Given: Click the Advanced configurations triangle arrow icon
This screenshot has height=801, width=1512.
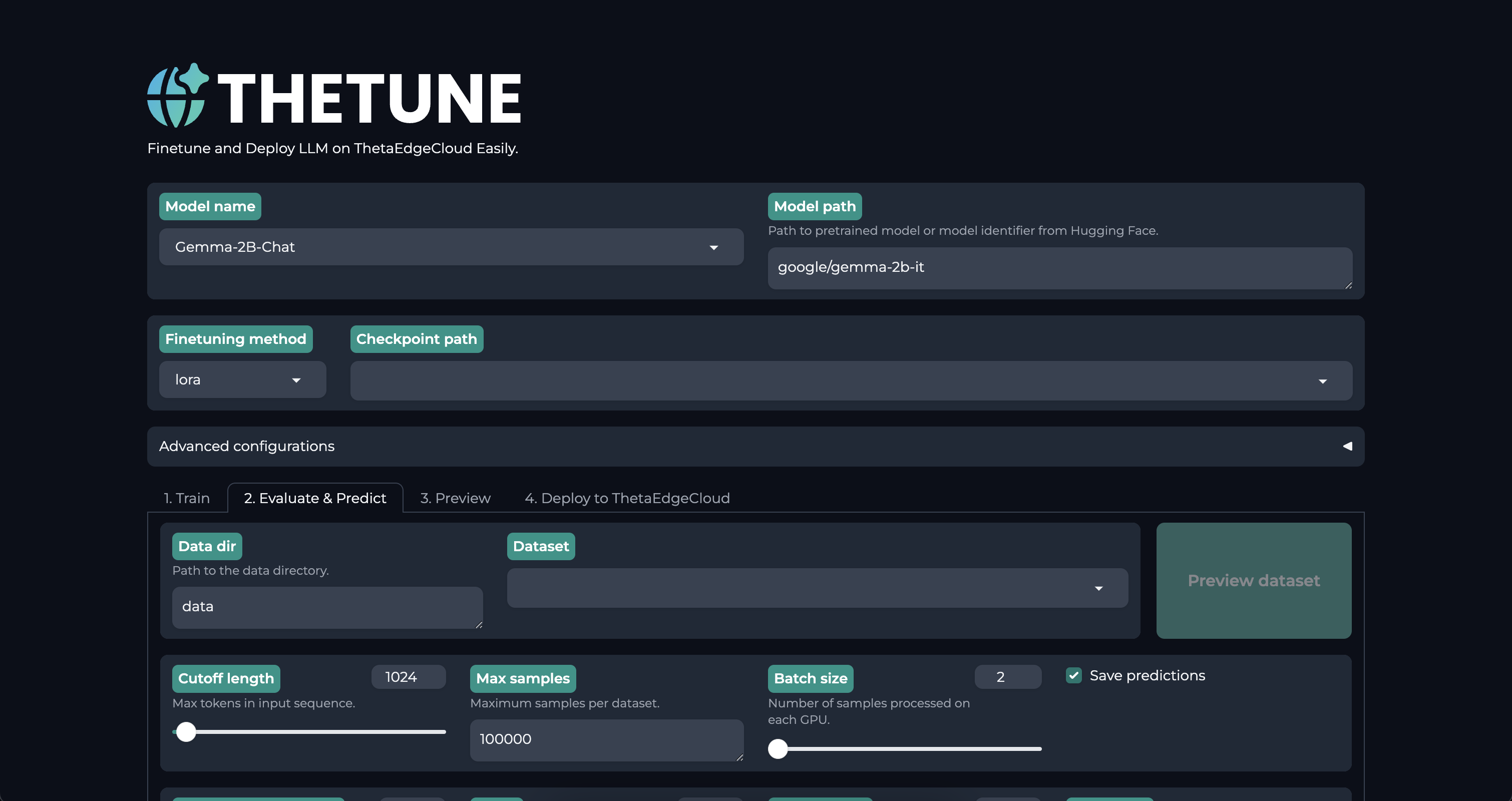Looking at the screenshot, I should click(x=1347, y=447).
